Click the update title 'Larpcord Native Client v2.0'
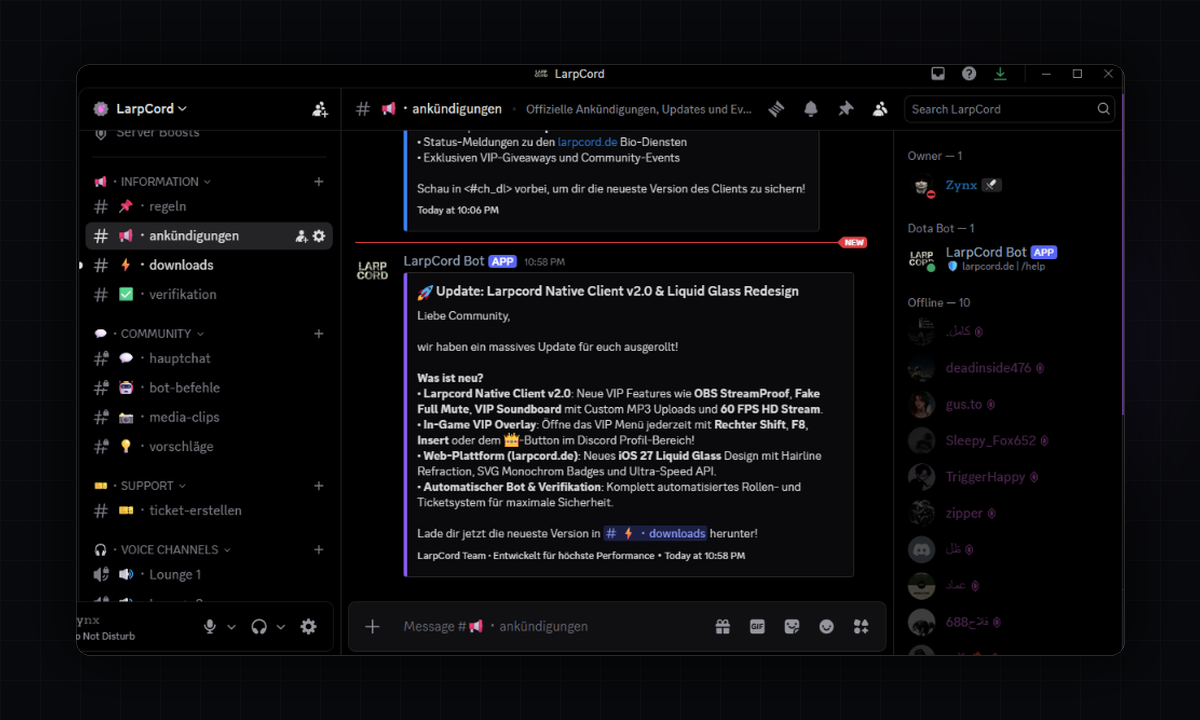 [617, 291]
